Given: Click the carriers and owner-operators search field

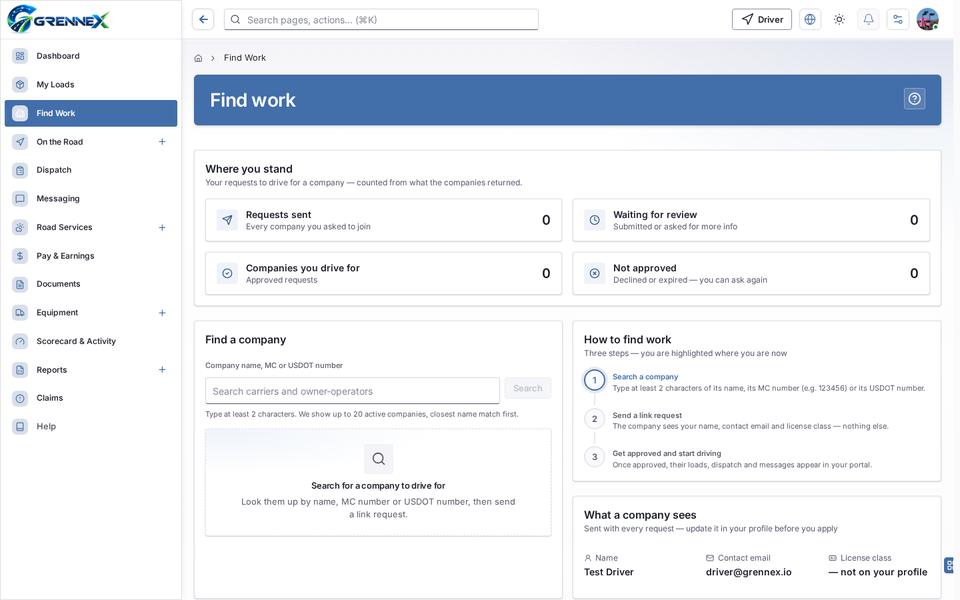Looking at the screenshot, I should 352,391.
